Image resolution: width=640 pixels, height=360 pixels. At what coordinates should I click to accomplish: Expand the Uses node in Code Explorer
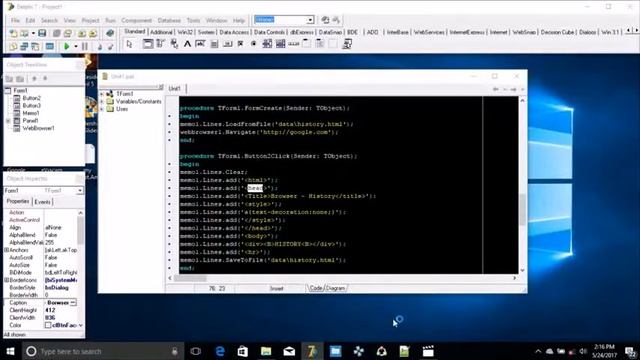[102, 109]
